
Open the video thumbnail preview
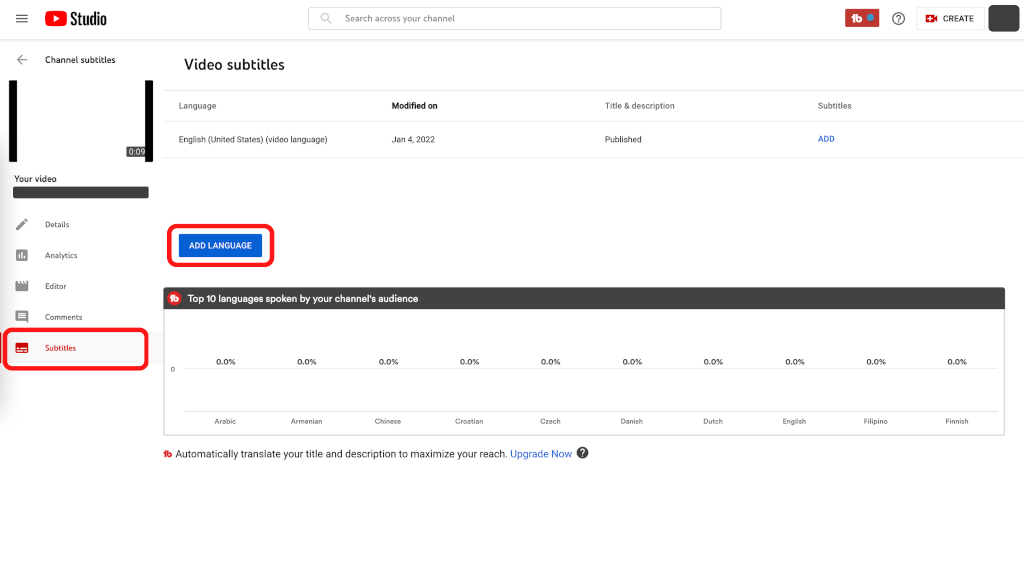[x=81, y=120]
